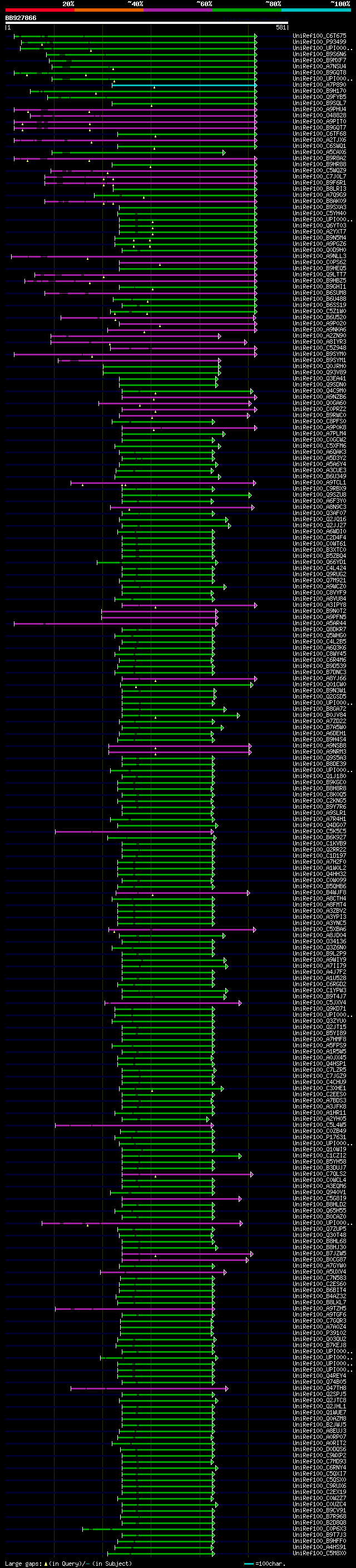Select the UniRef100_A7P890 label

tap(319, 85)
